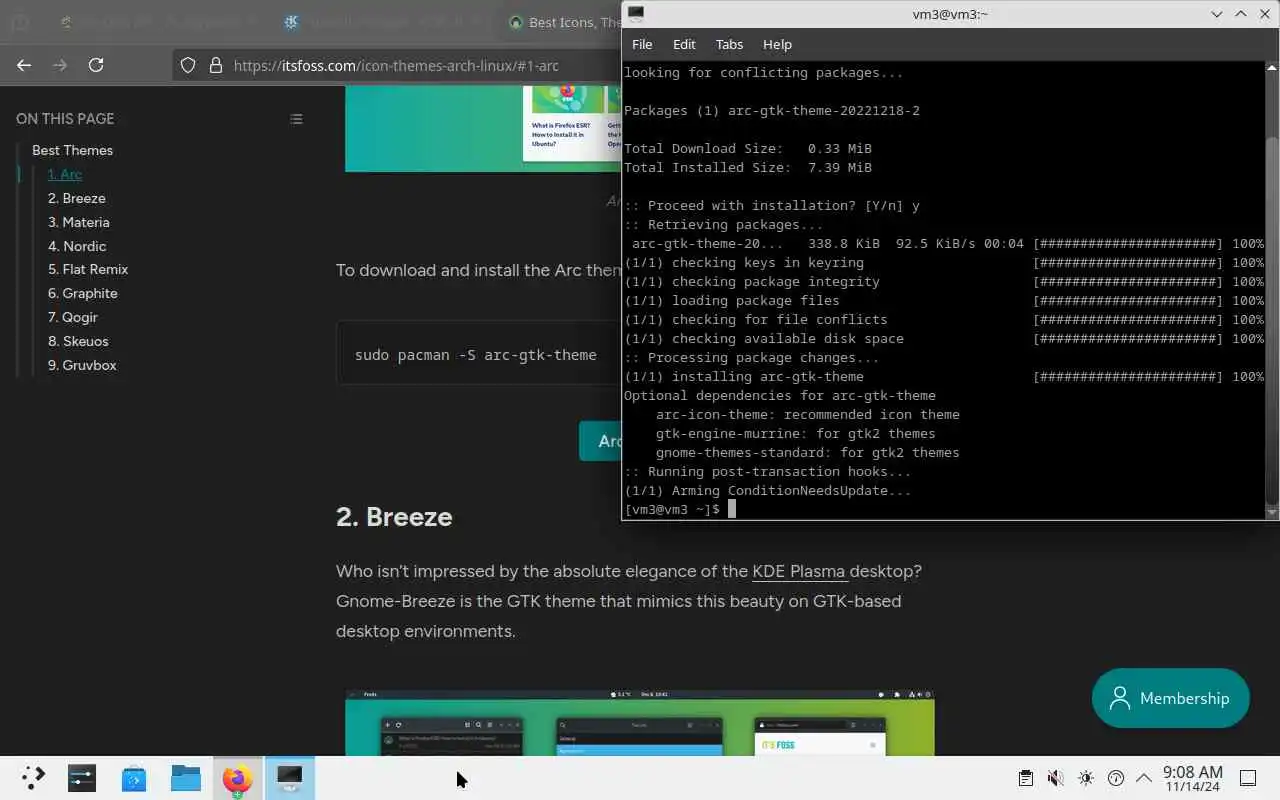1280x800 pixels.
Task: Open the Dolphin file manager folder icon
Action: click(x=186, y=778)
